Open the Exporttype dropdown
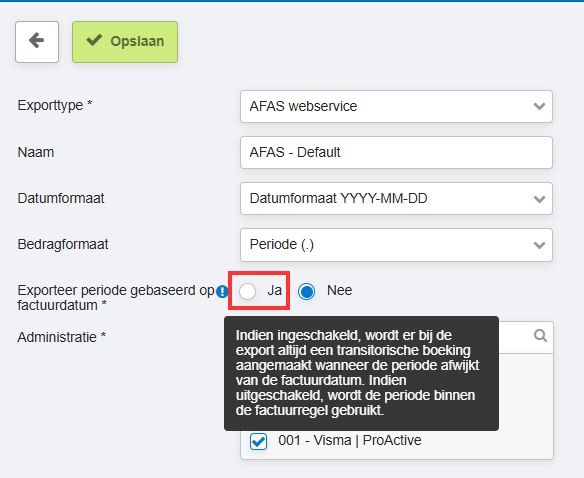 click(396, 107)
